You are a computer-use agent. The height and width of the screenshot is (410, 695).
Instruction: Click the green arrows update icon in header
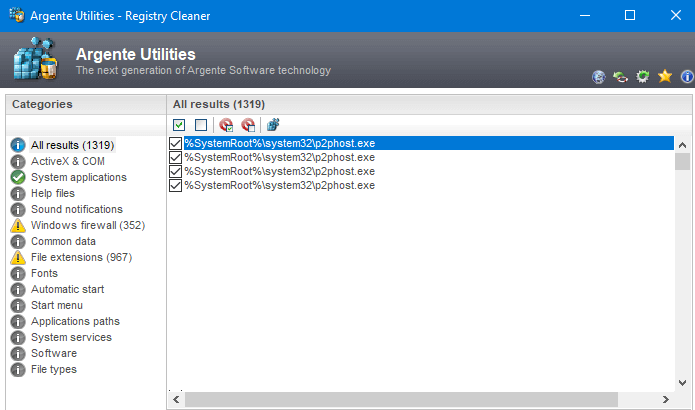[621, 76]
